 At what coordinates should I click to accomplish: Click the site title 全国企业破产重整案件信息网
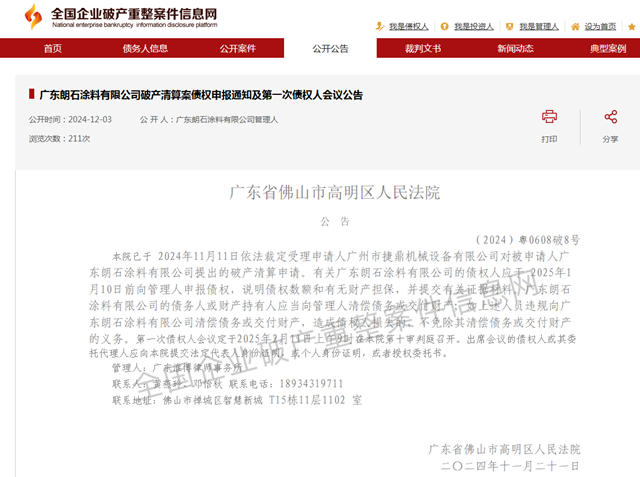pos(134,13)
